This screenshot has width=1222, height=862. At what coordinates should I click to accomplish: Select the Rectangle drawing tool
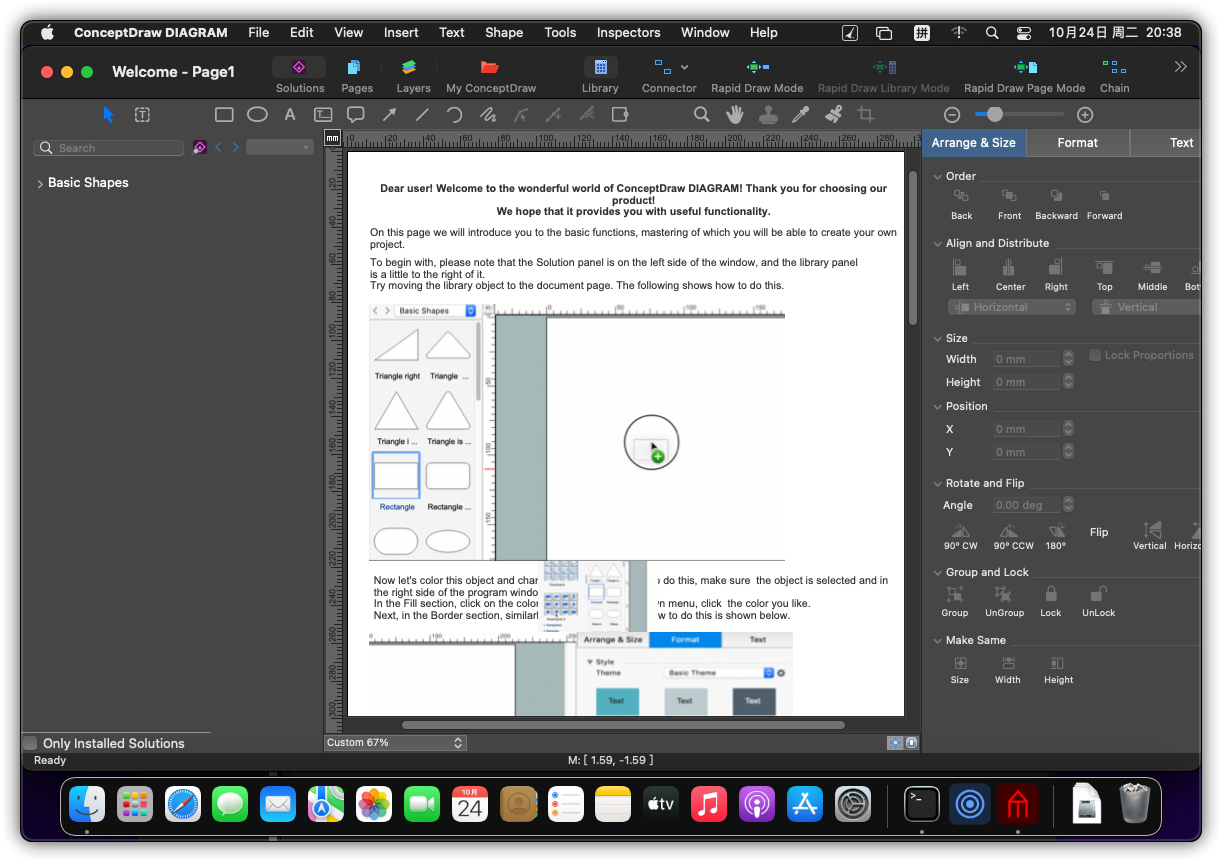point(224,115)
